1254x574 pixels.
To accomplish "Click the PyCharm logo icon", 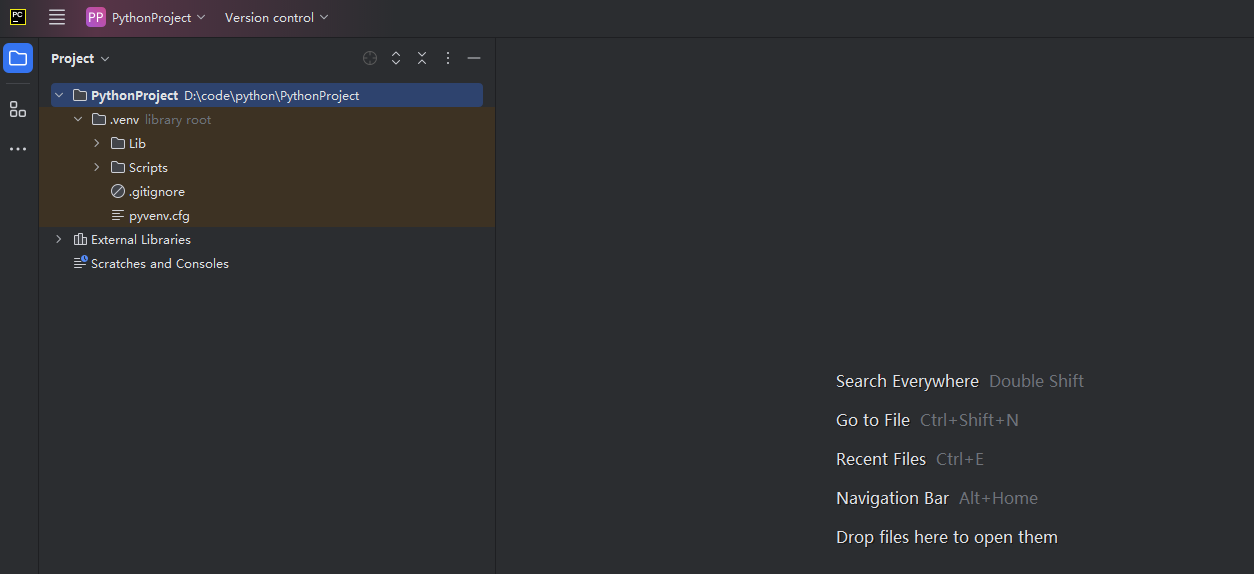I will [x=18, y=17].
